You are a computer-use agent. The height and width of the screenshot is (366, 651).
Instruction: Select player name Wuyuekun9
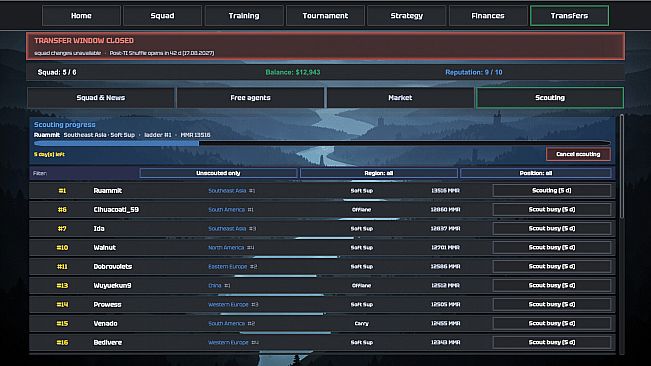(112, 285)
